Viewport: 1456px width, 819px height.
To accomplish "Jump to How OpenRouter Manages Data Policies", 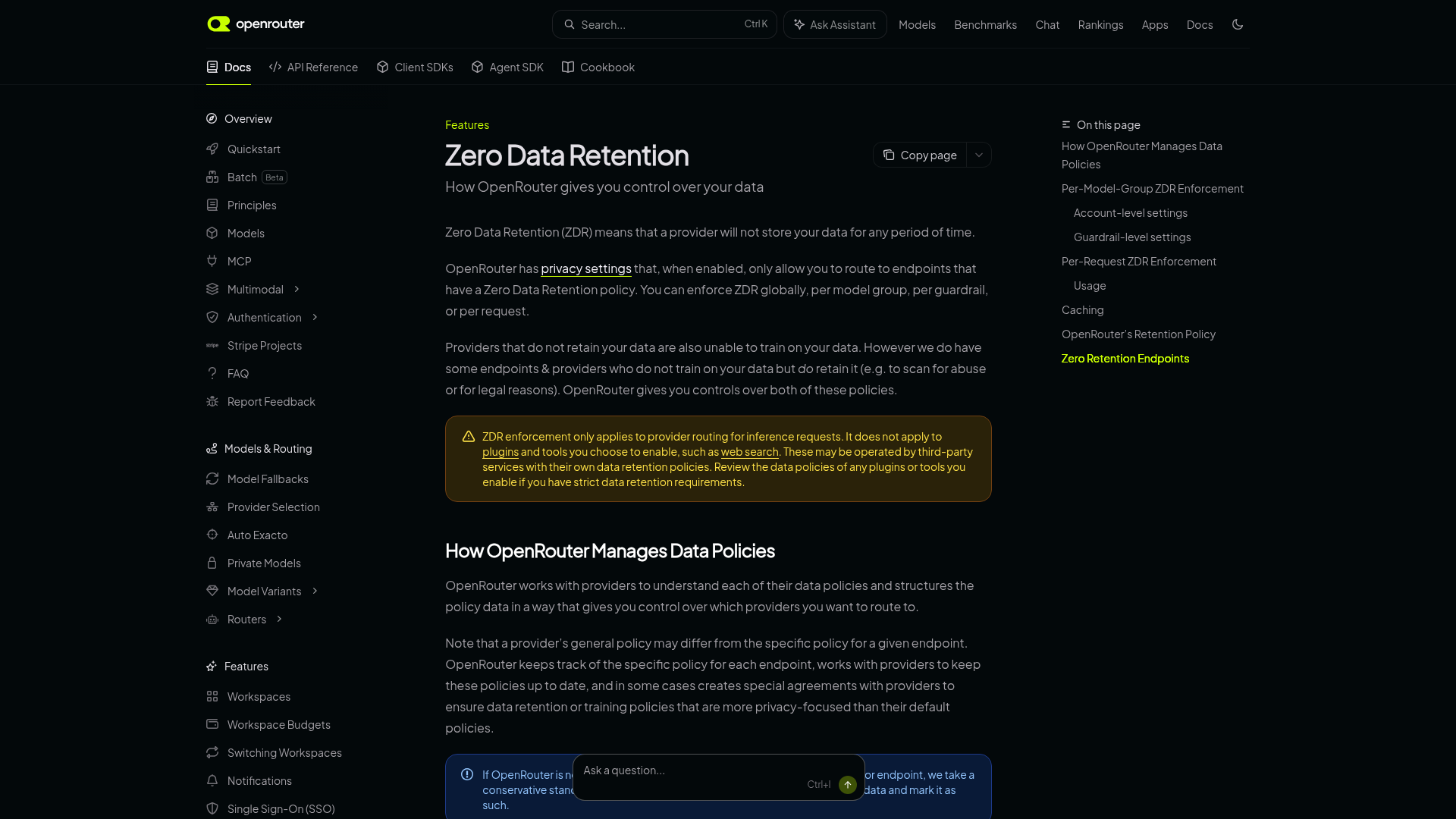I will tap(1142, 155).
